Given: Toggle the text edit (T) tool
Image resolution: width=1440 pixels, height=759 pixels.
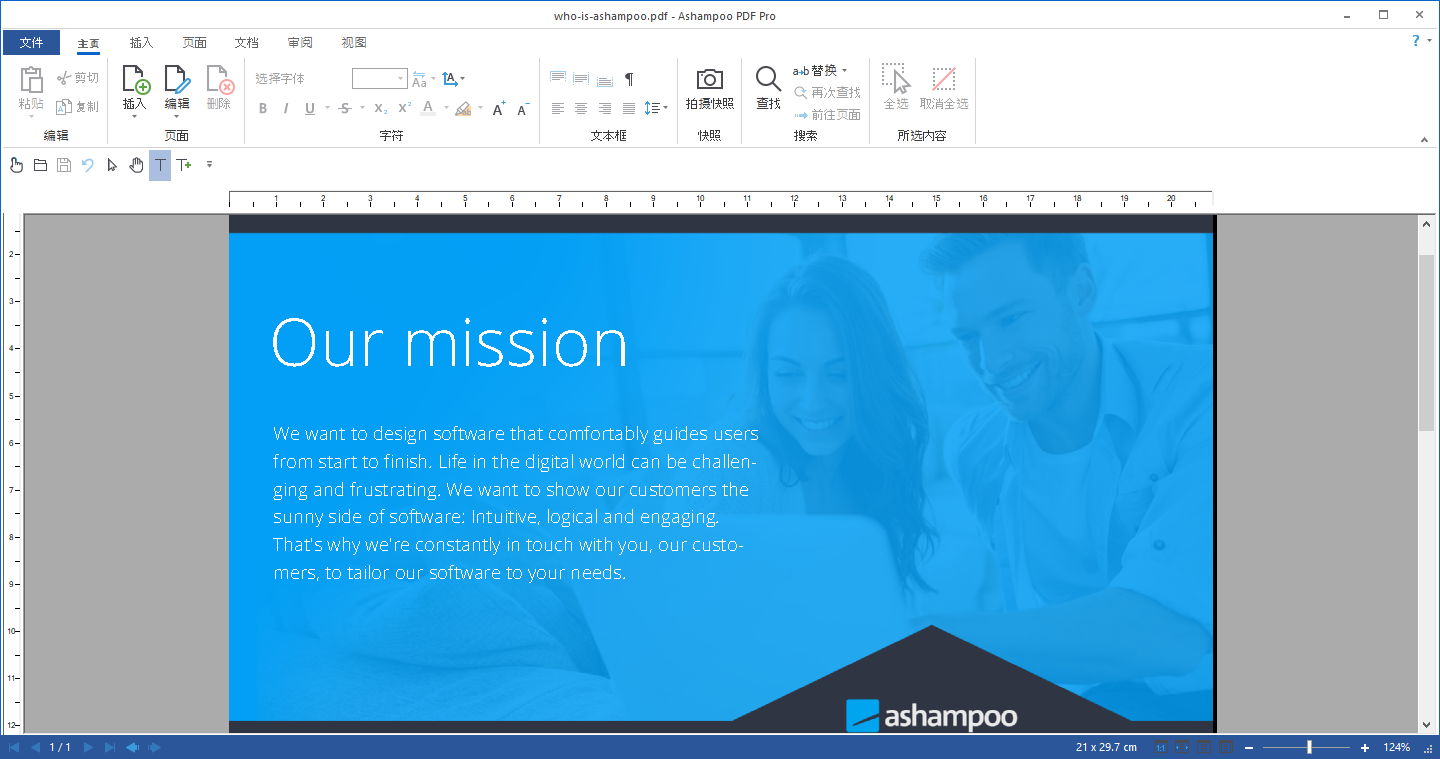Looking at the screenshot, I should pyautogui.click(x=160, y=165).
